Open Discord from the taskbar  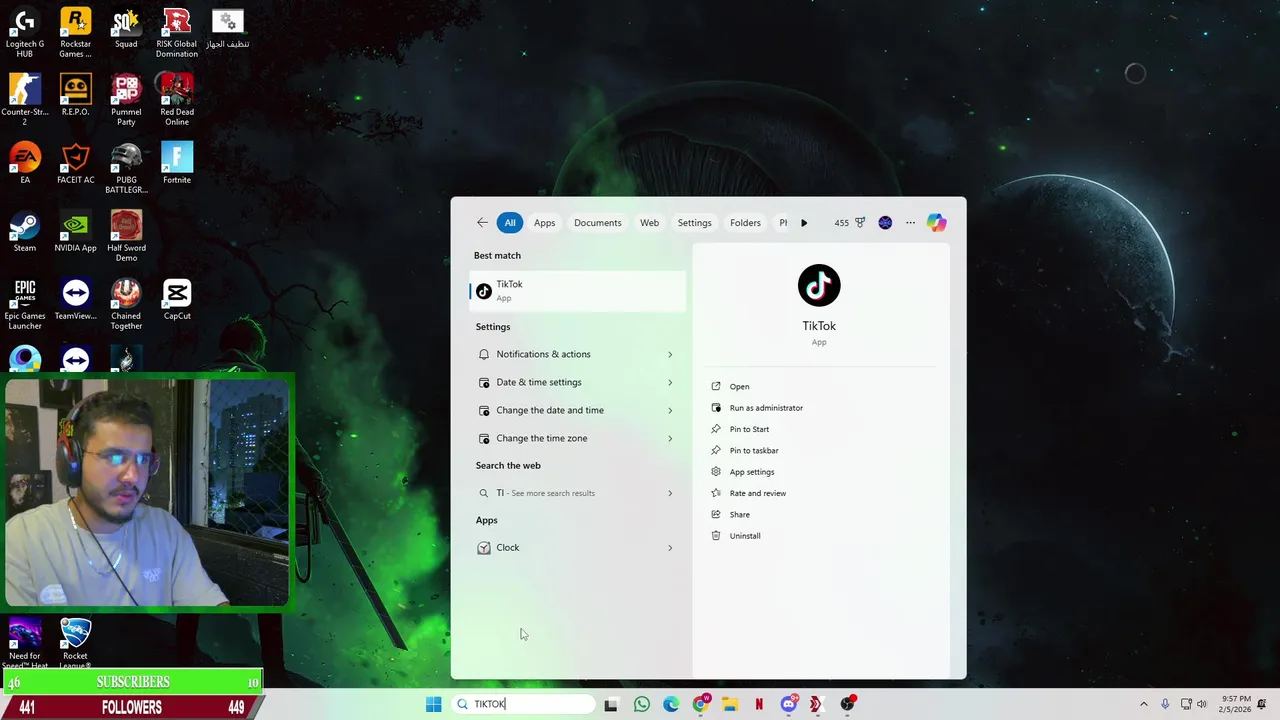click(789, 704)
